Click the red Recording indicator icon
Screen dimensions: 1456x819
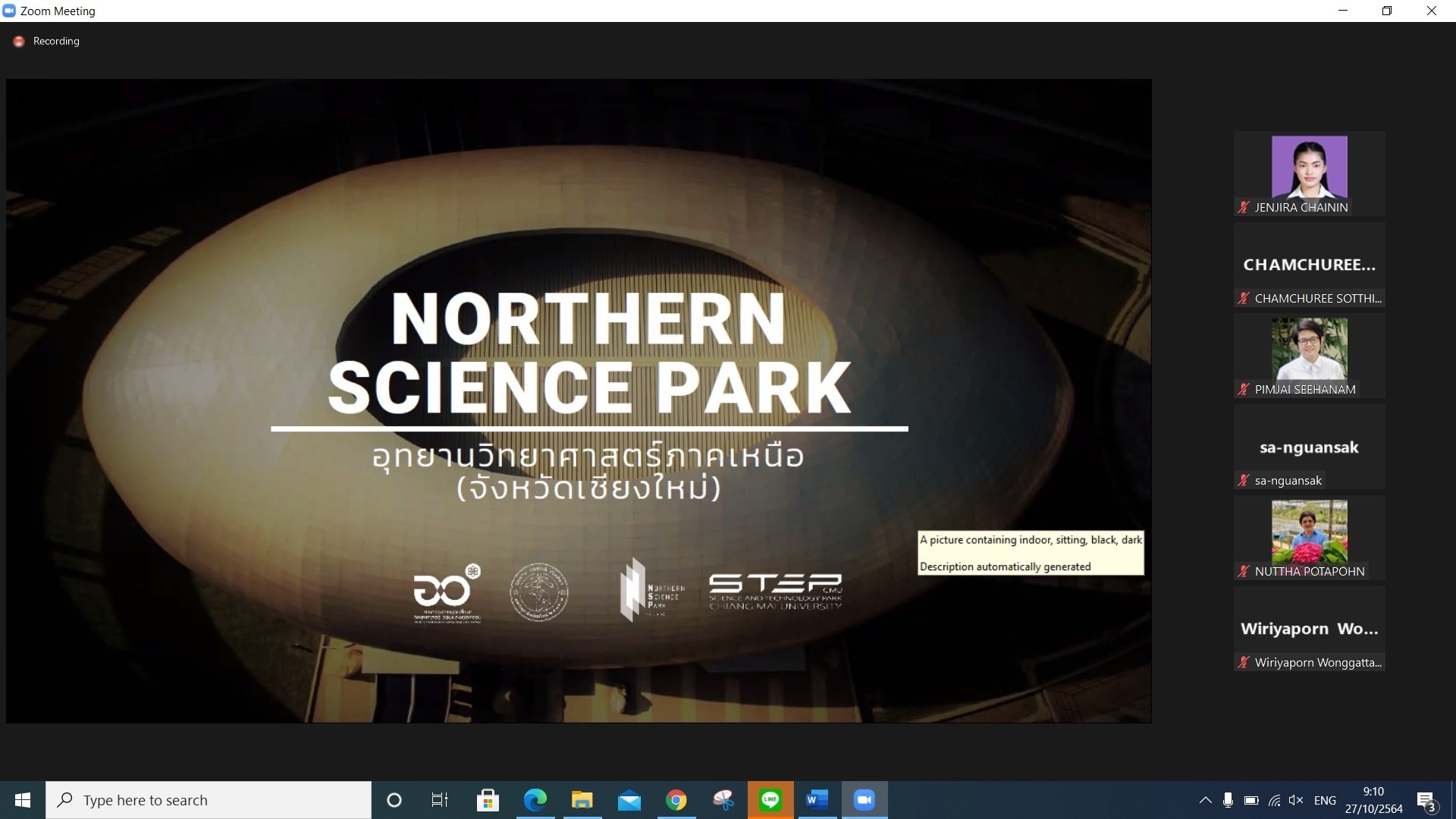tap(19, 42)
